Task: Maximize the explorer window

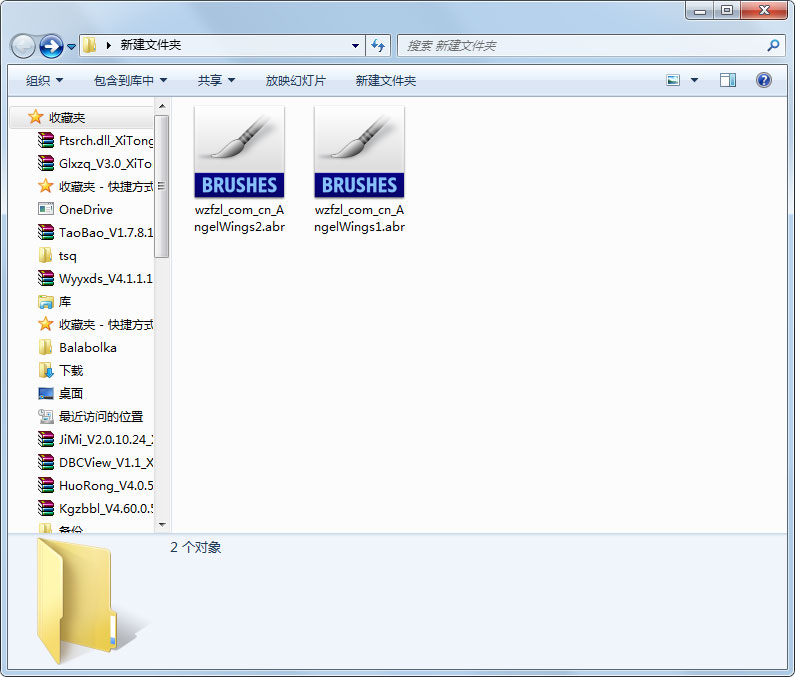Action: 727,10
